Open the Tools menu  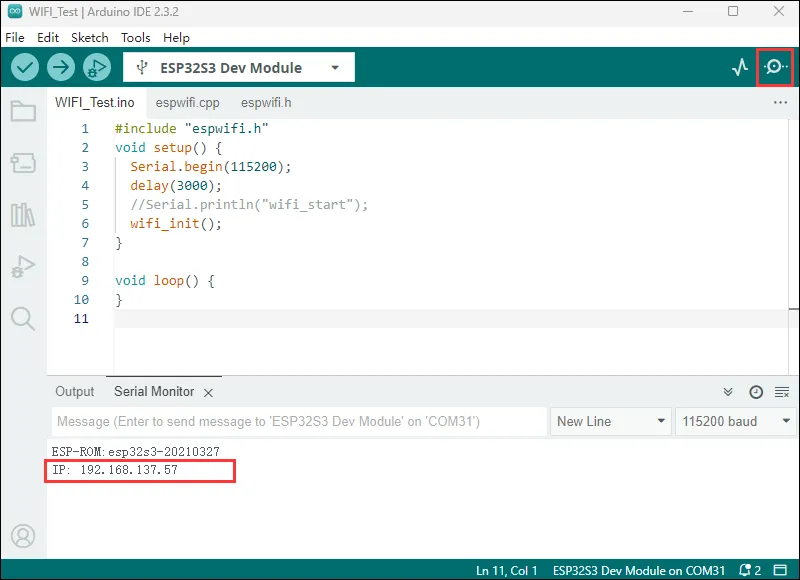[x=135, y=37]
